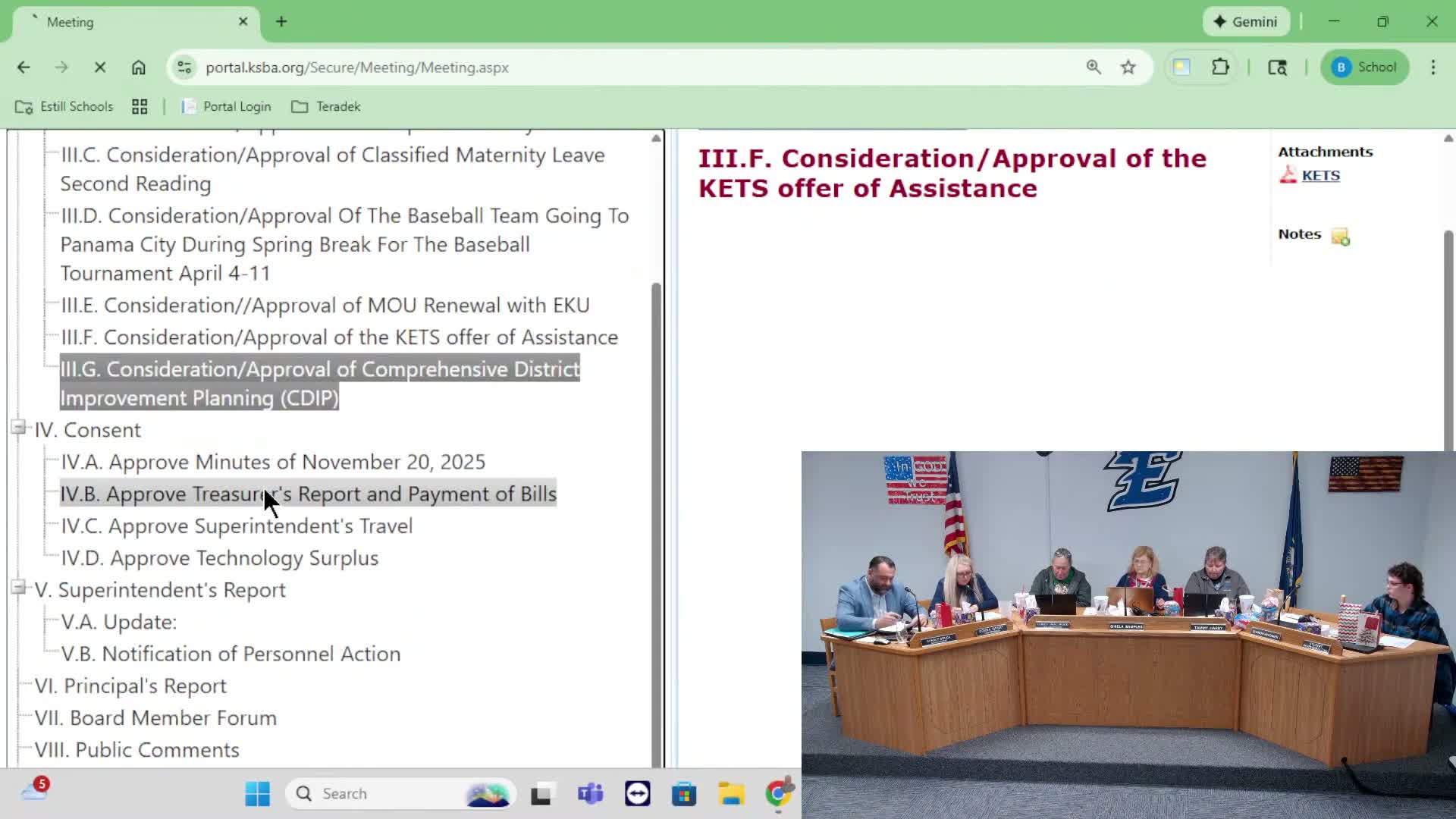Screen dimensions: 1456x819
Task: Bookmark this page using the star icon
Action: (x=1128, y=67)
